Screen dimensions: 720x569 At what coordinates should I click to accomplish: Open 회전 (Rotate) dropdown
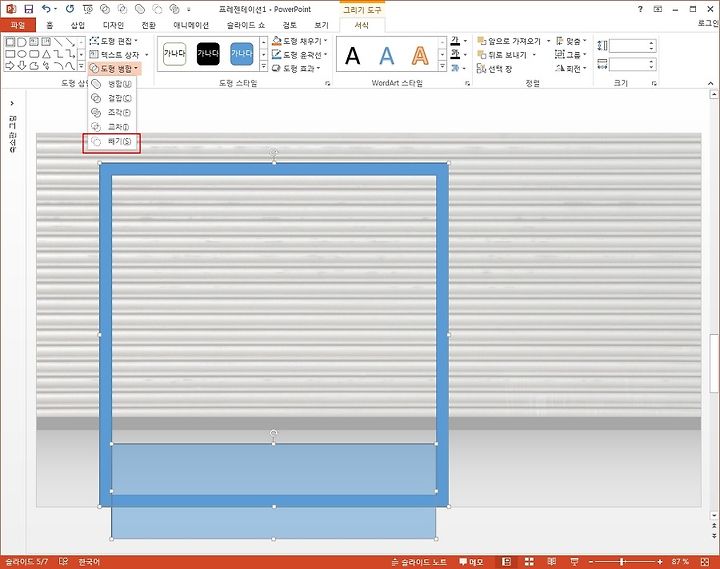tap(571, 68)
